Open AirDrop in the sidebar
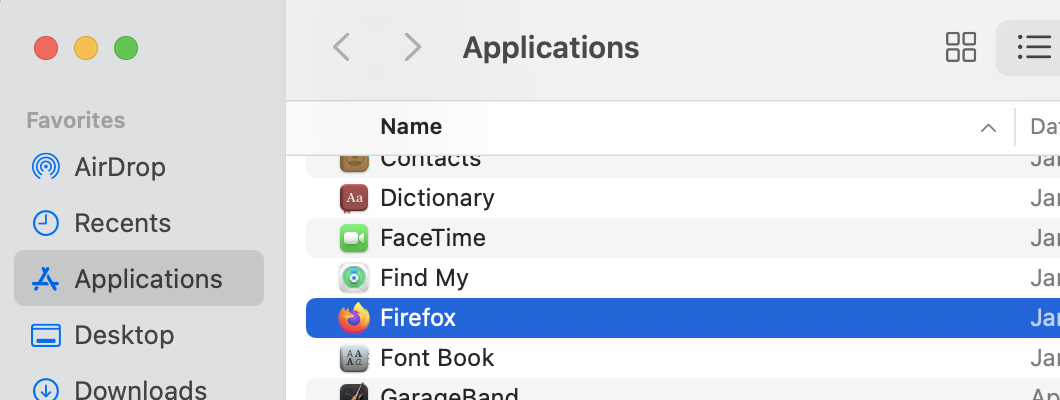This screenshot has height=400, width=1060. [x=139, y=167]
